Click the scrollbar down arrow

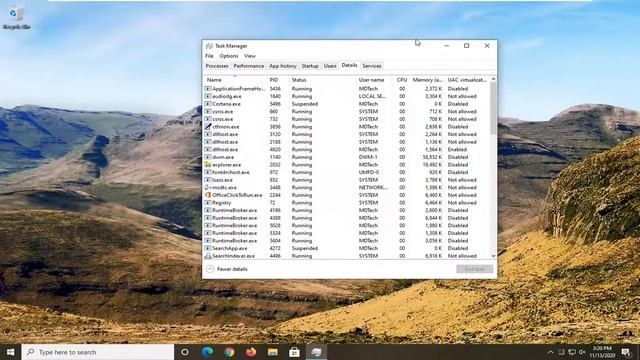click(x=493, y=256)
